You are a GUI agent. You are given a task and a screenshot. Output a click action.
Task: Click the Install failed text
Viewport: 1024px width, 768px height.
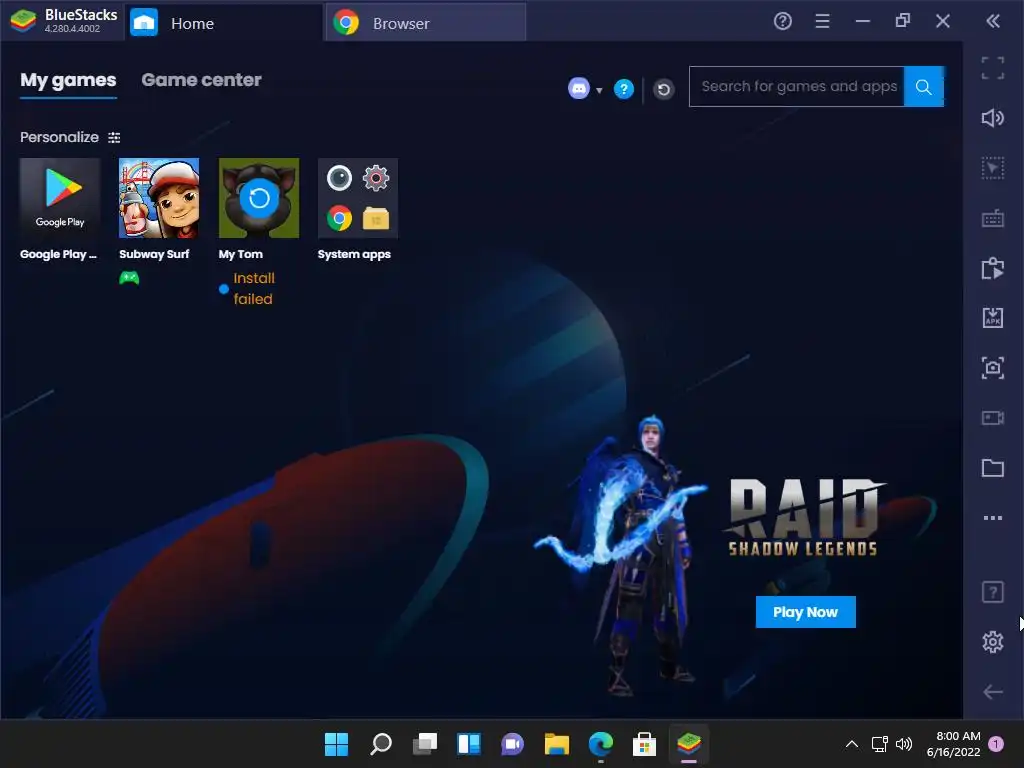(x=253, y=288)
